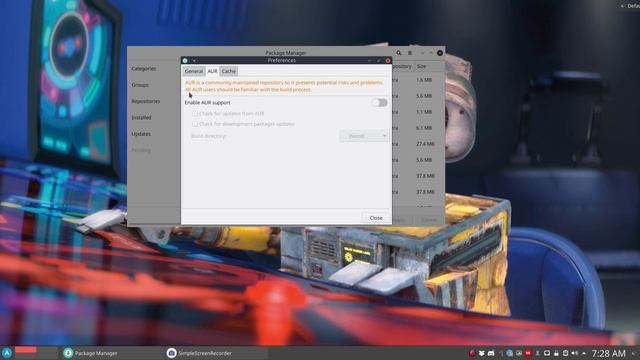Select Repositories in Package Manager sidebar
Viewport: 640px width, 360px height.
[x=146, y=101]
